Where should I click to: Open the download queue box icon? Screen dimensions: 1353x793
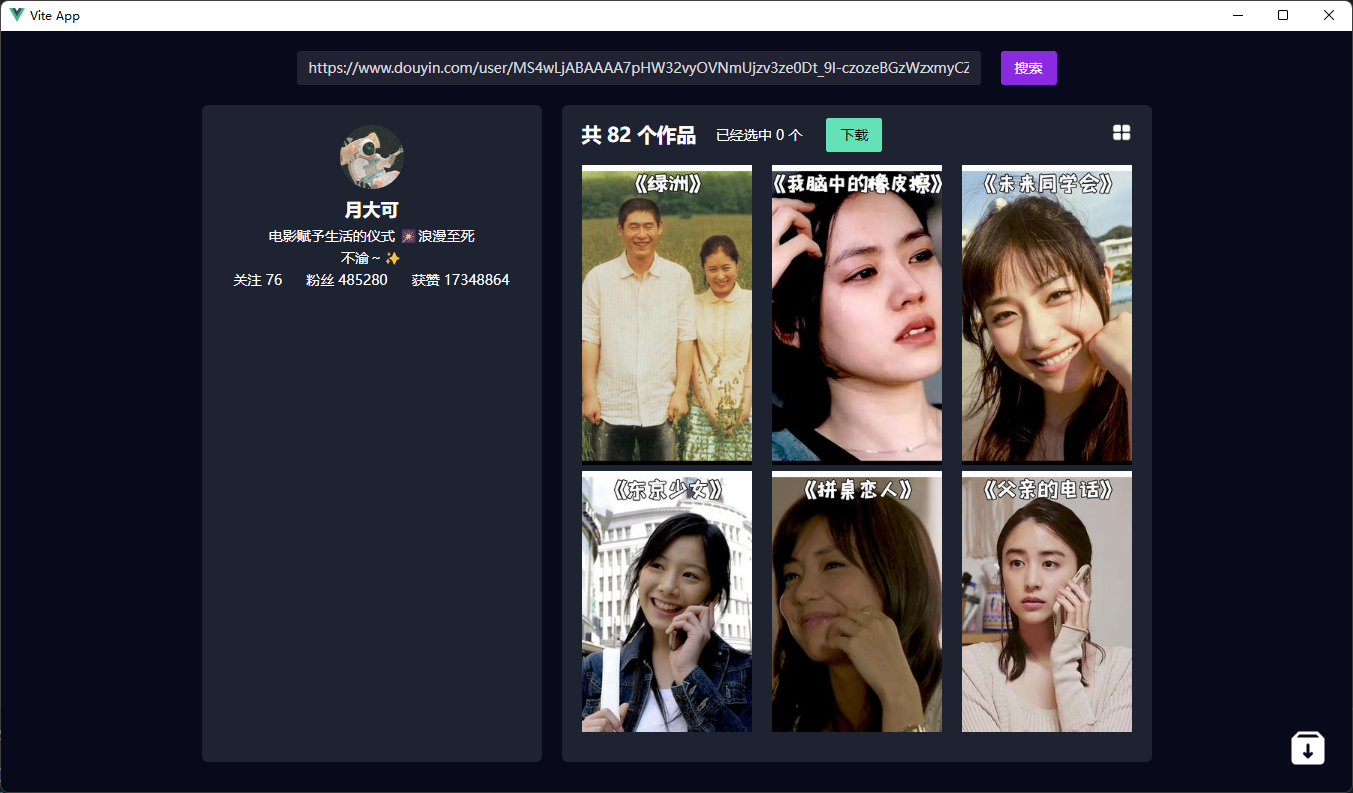[1307, 748]
